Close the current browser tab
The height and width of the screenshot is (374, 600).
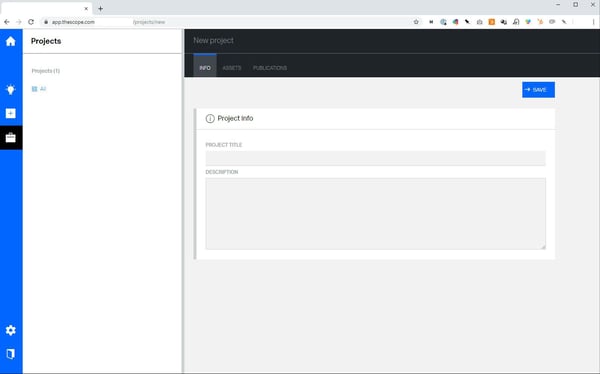click(x=86, y=8)
